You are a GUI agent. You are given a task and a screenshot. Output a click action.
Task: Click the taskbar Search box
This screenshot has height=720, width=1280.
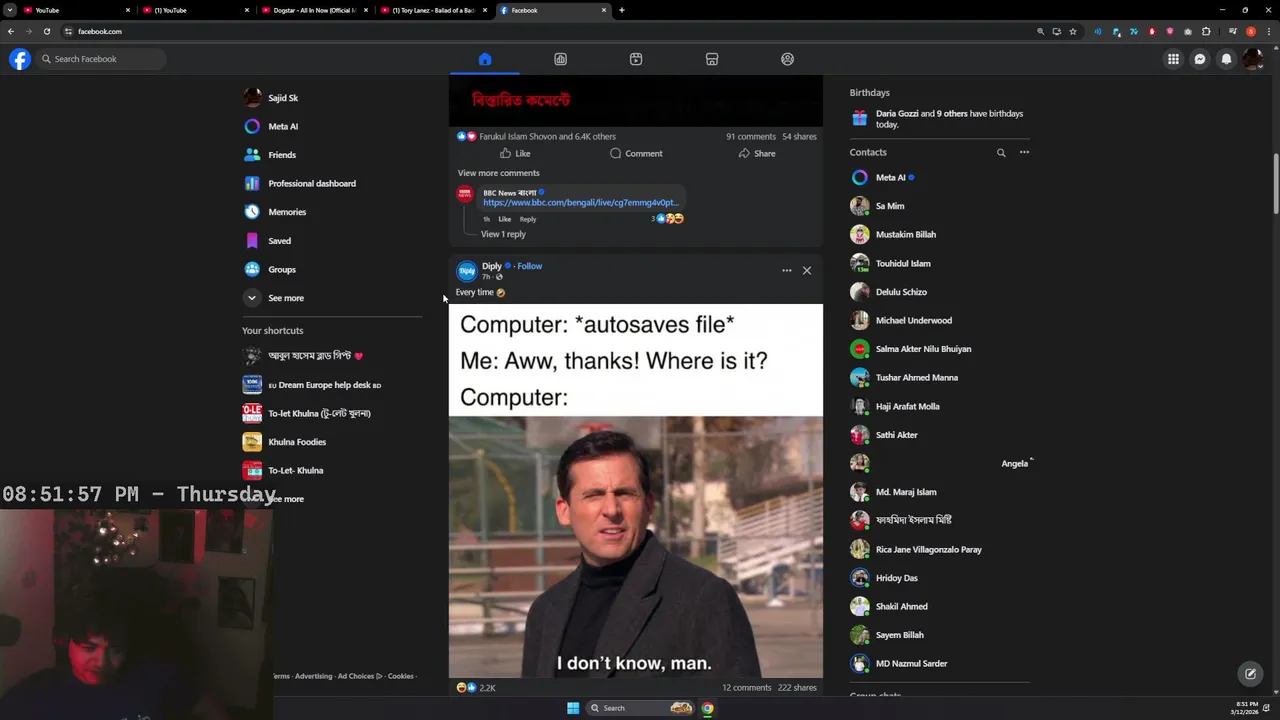tap(640, 708)
